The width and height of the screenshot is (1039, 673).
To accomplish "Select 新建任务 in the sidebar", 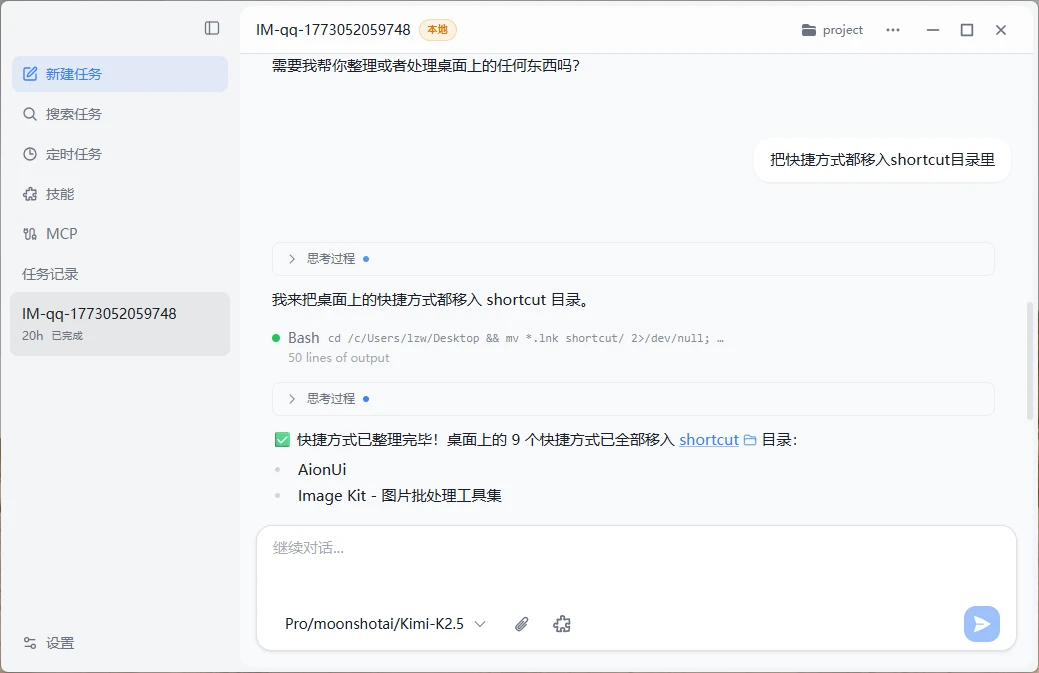I will [x=120, y=74].
